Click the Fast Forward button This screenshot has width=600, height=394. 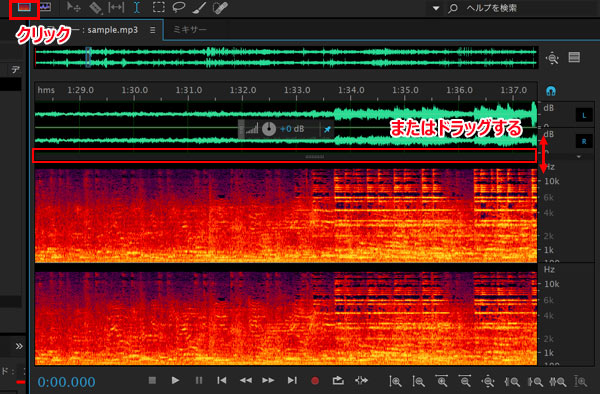(x=269, y=380)
